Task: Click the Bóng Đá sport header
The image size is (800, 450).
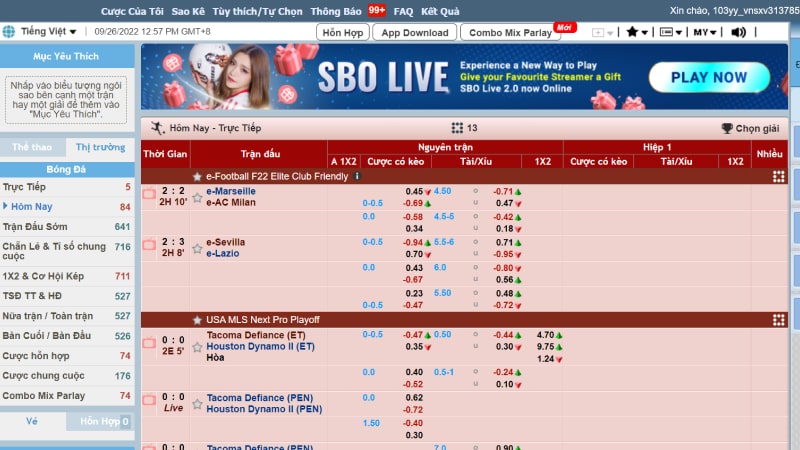Action: [66, 169]
